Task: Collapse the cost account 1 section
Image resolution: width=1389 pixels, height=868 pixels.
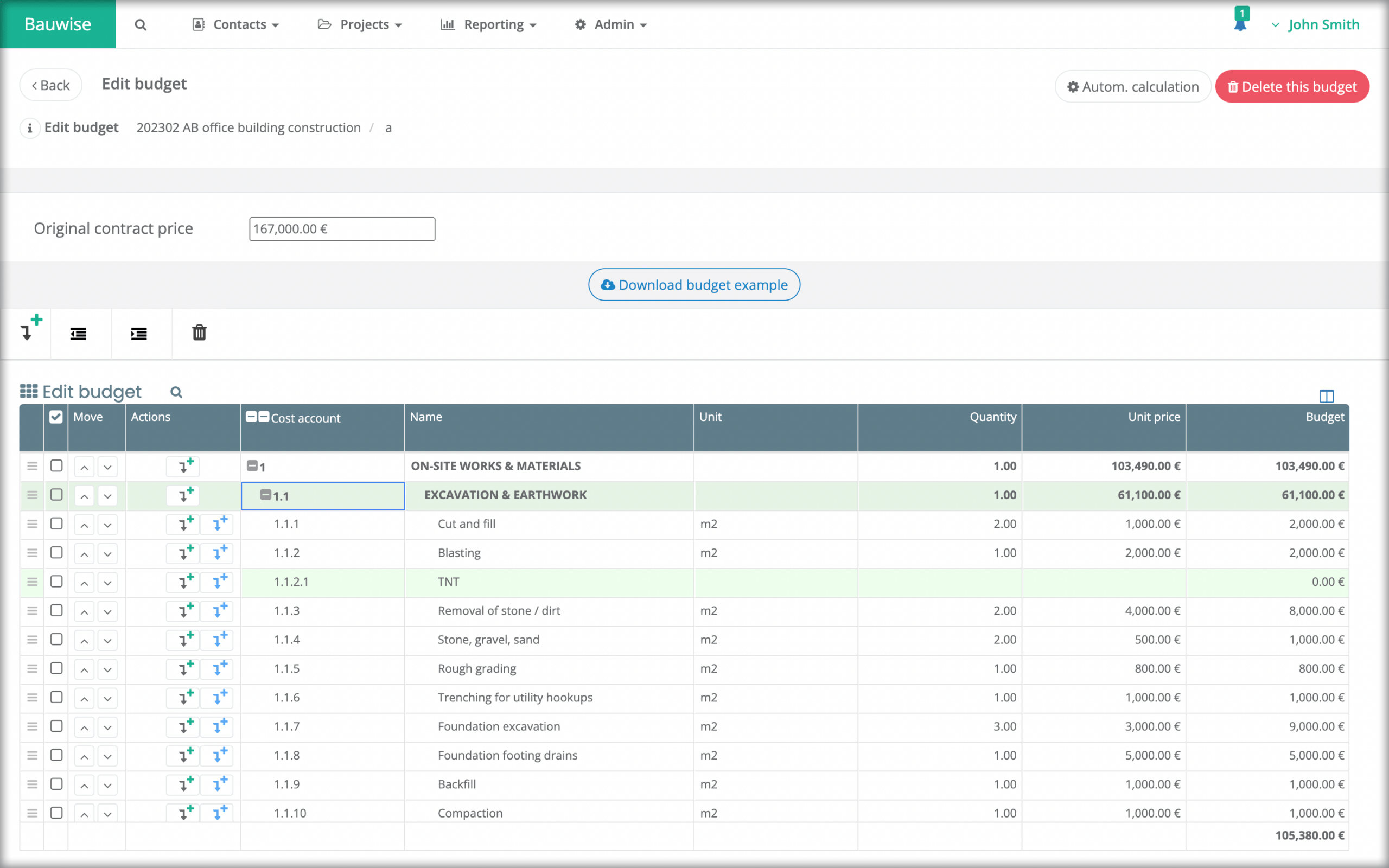Action: (252, 466)
